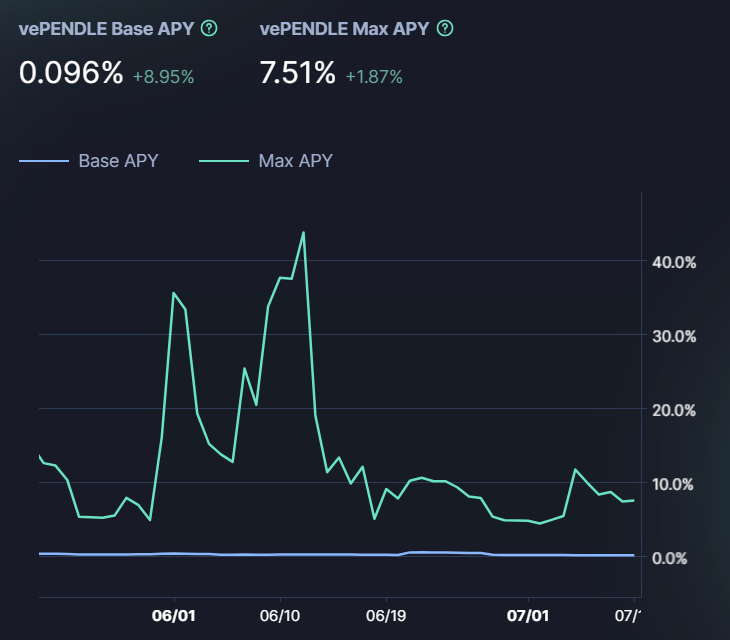
Task: Toggle the Base APY legend series
Action: [x=89, y=161]
